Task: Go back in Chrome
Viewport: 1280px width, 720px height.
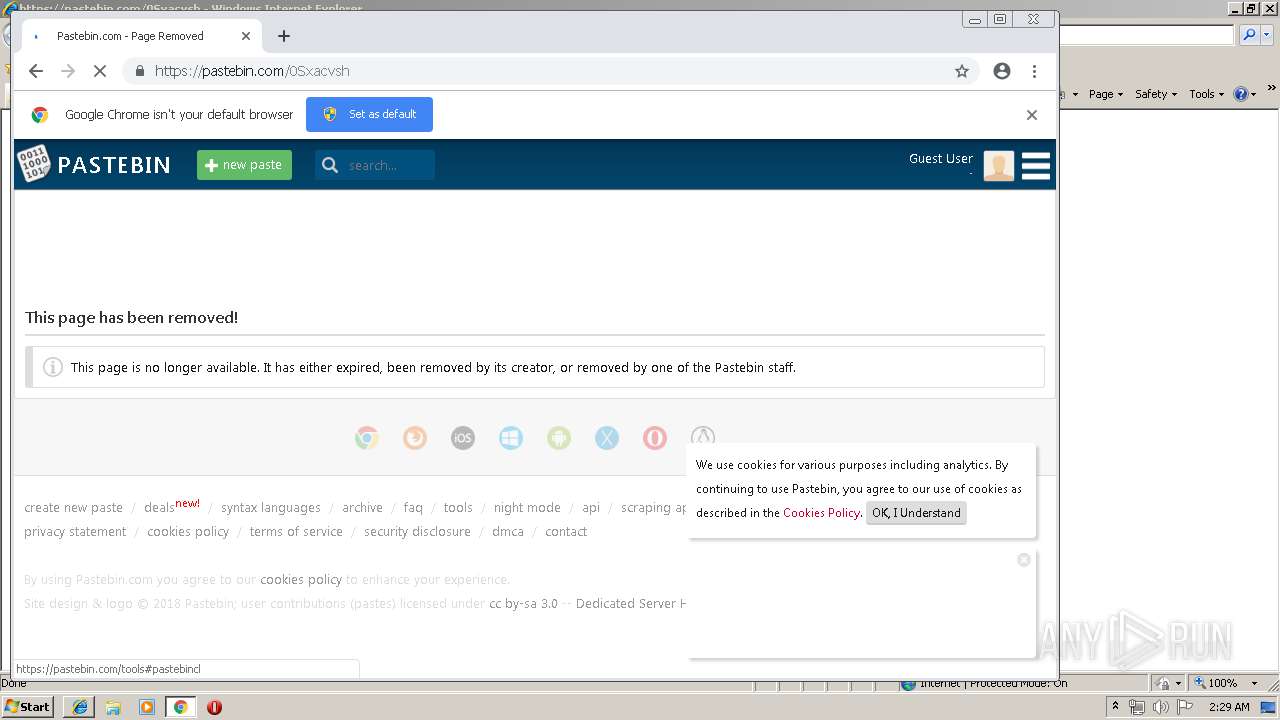Action: [36, 71]
